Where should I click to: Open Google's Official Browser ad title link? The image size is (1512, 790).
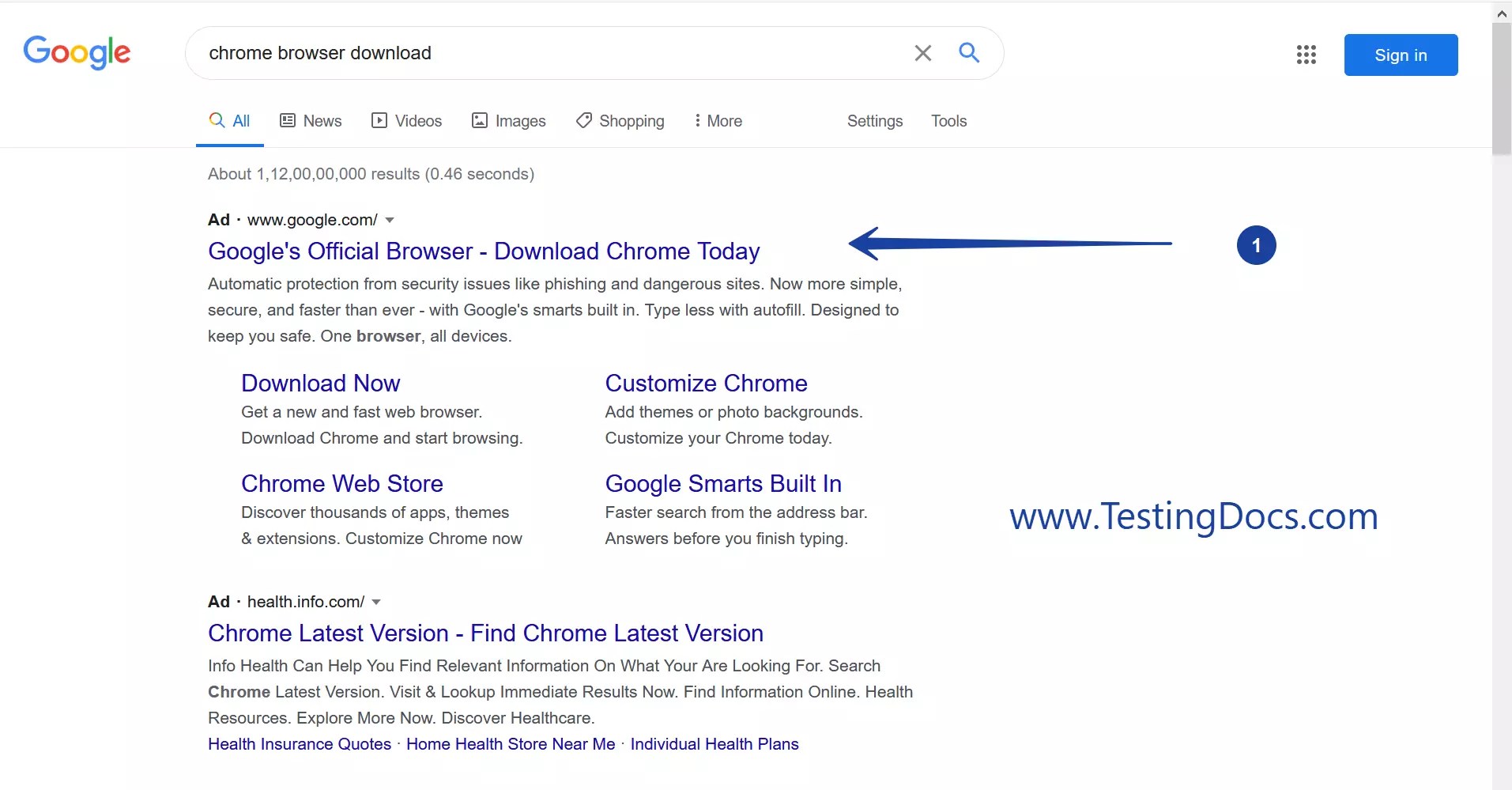pyautogui.click(x=484, y=251)
